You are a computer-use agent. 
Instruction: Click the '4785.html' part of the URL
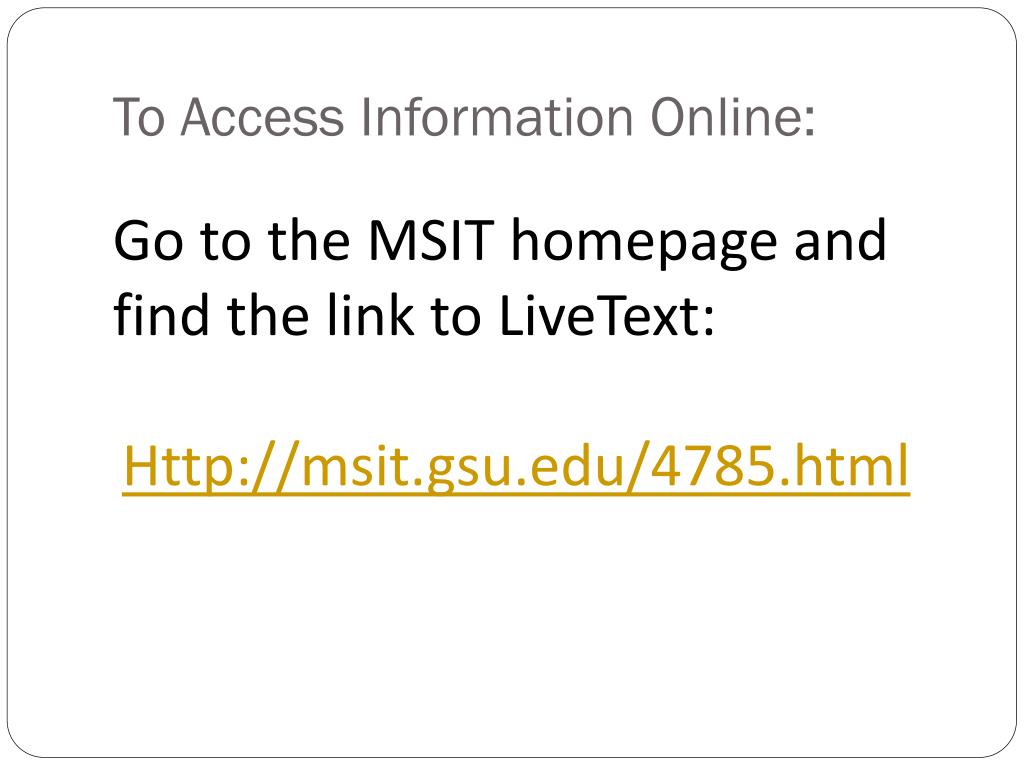pyautogui.click(x=780, y=466)
